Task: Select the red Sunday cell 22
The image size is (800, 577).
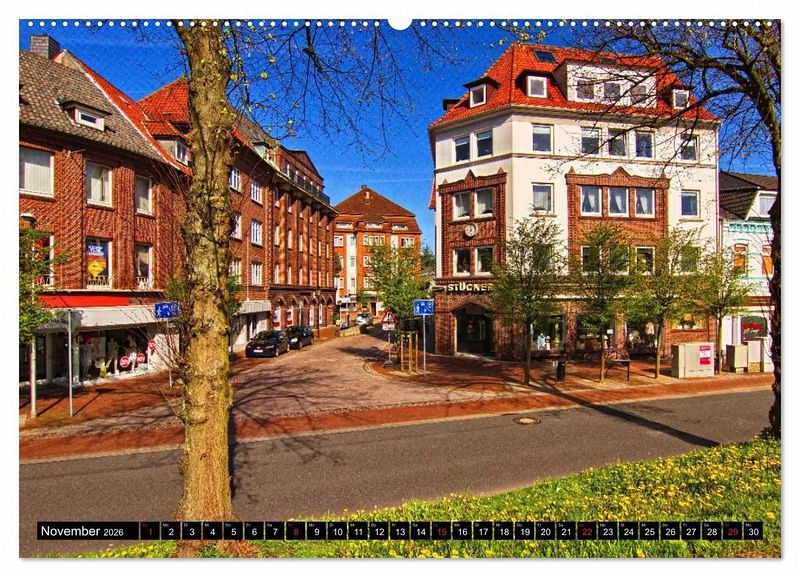Action: [587, 531]
